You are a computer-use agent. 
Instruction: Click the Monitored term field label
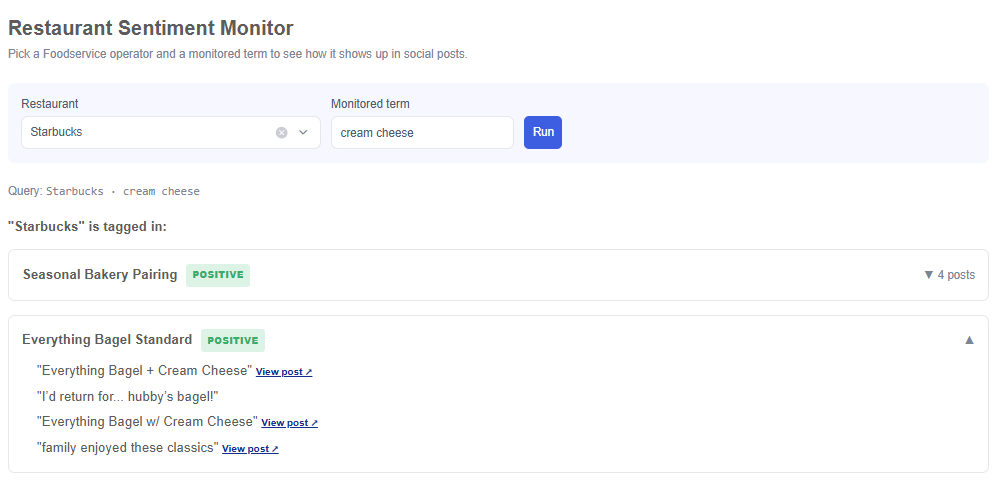pos(370,103)
